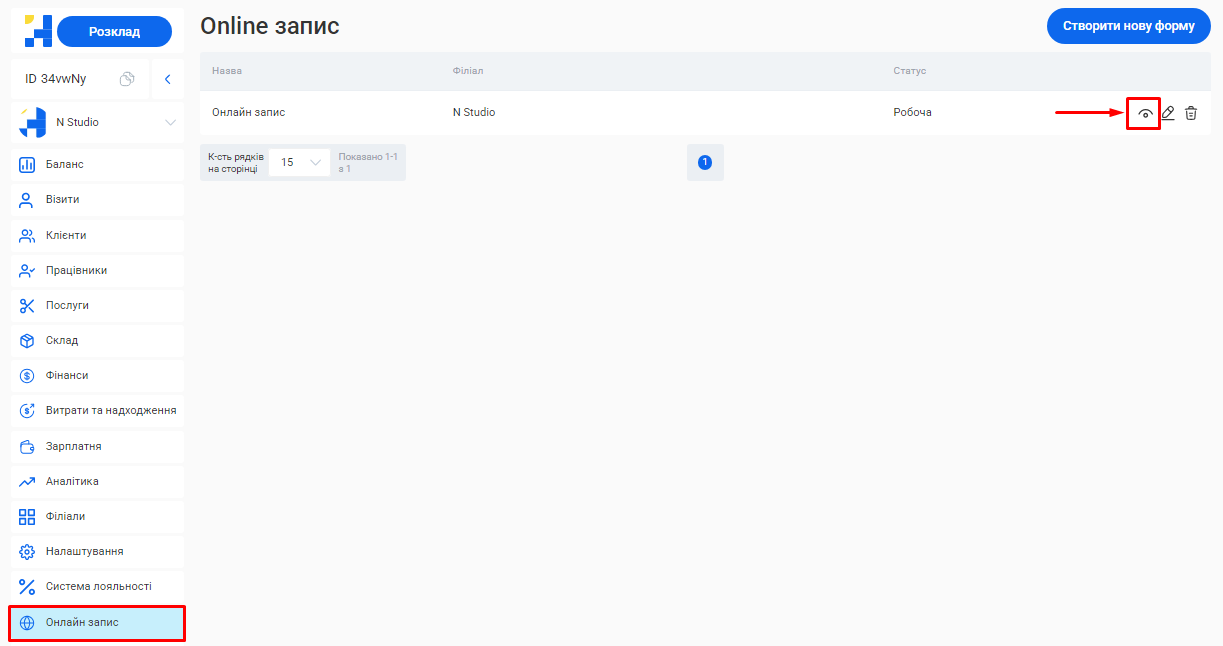This screenshot has width=1223, height=646.
Task: Click the scissors Послуги icon
Action: 28,306
